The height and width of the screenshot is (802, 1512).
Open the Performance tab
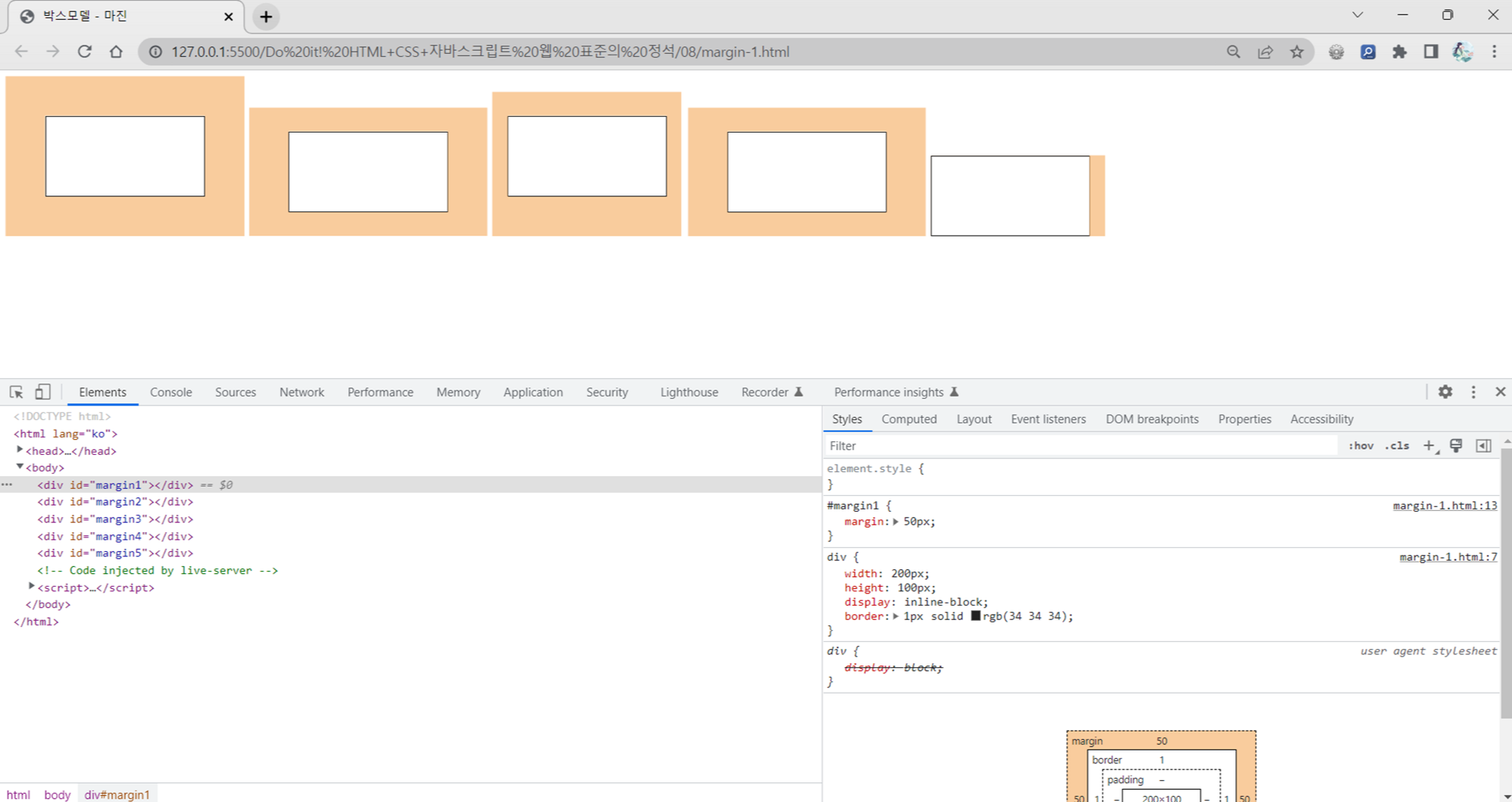380,392
